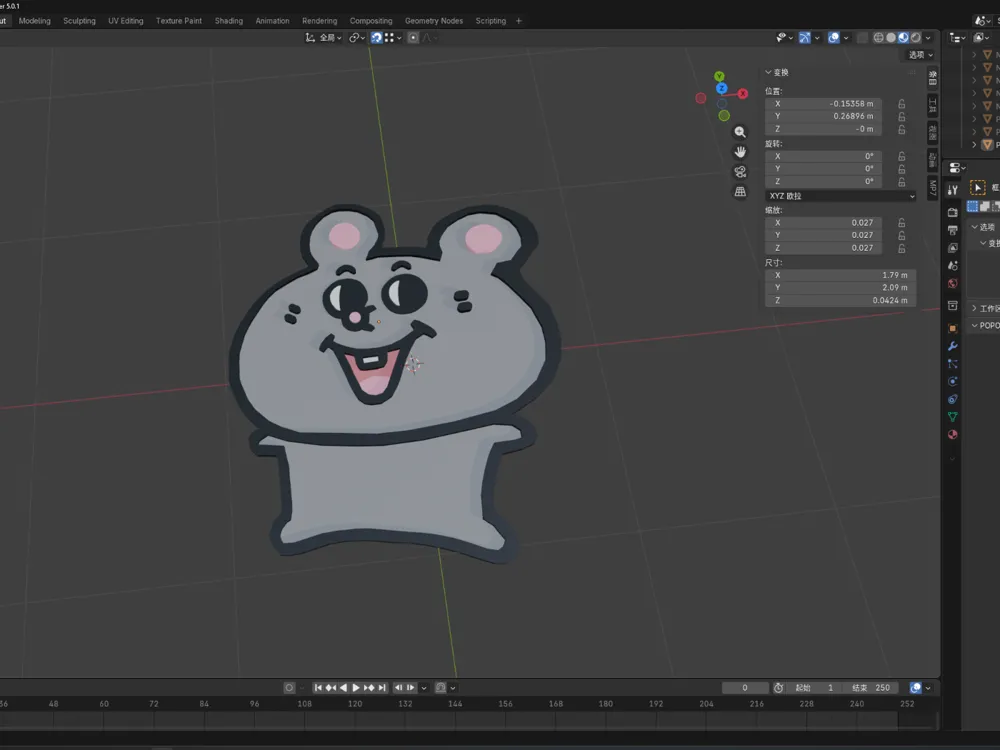Image resolution: width=1000 pixels, height=750 pixels.
Task: Click the blue Z axis gizmo
Action: 721,89
